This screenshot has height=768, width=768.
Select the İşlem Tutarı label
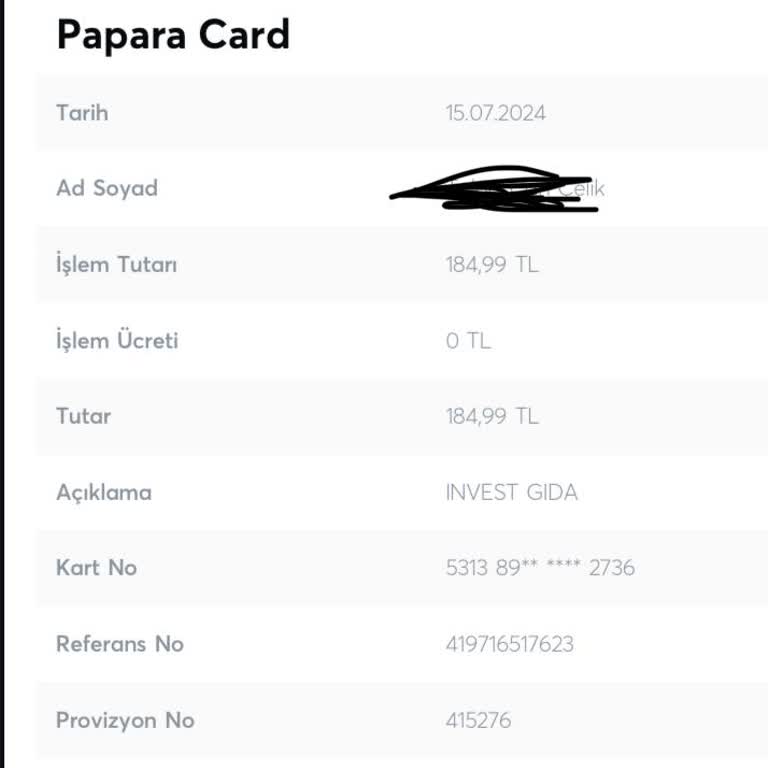coord(117,265)
